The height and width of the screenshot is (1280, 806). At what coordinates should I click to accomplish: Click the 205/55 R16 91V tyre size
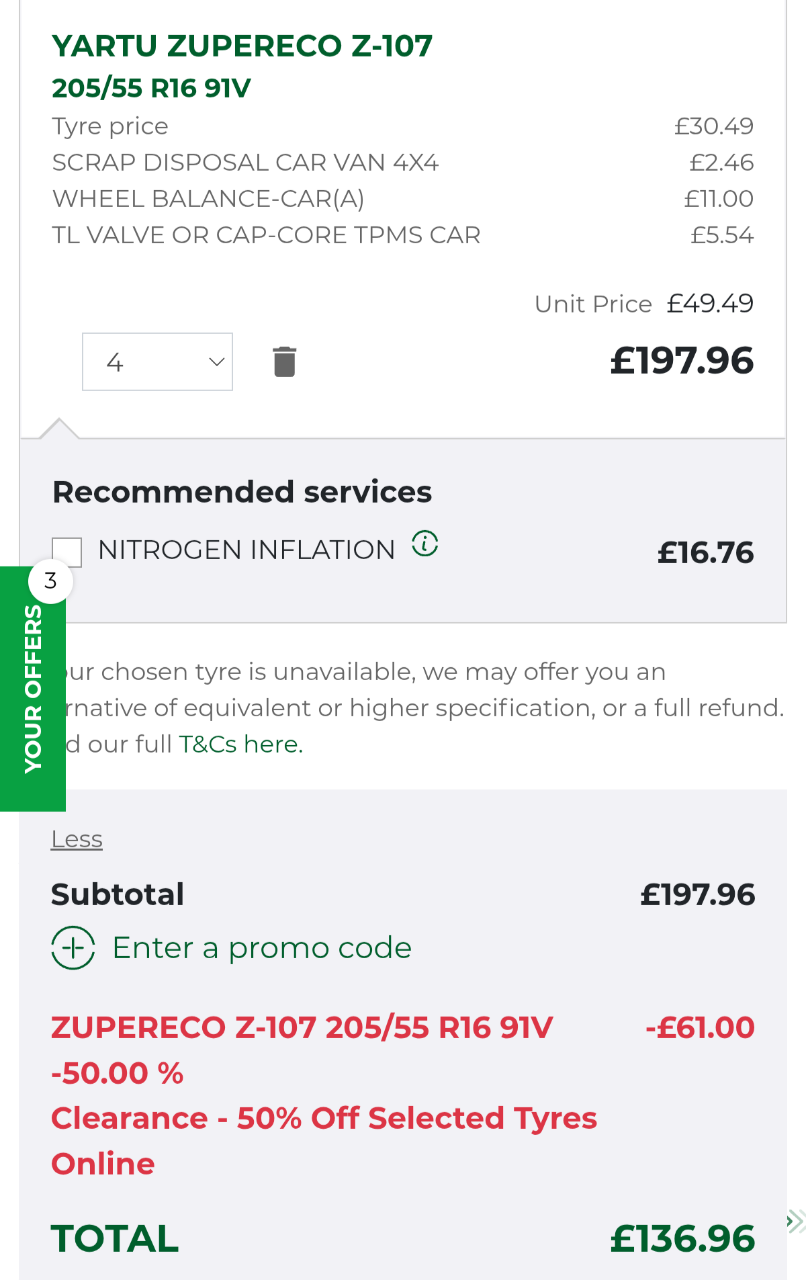tap(151, 89)
